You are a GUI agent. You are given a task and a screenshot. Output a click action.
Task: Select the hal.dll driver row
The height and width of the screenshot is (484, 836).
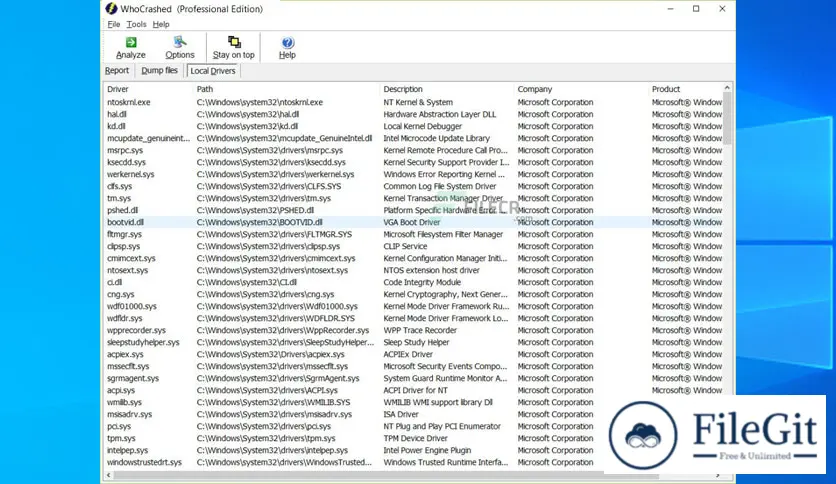click(x=413, y=114)
